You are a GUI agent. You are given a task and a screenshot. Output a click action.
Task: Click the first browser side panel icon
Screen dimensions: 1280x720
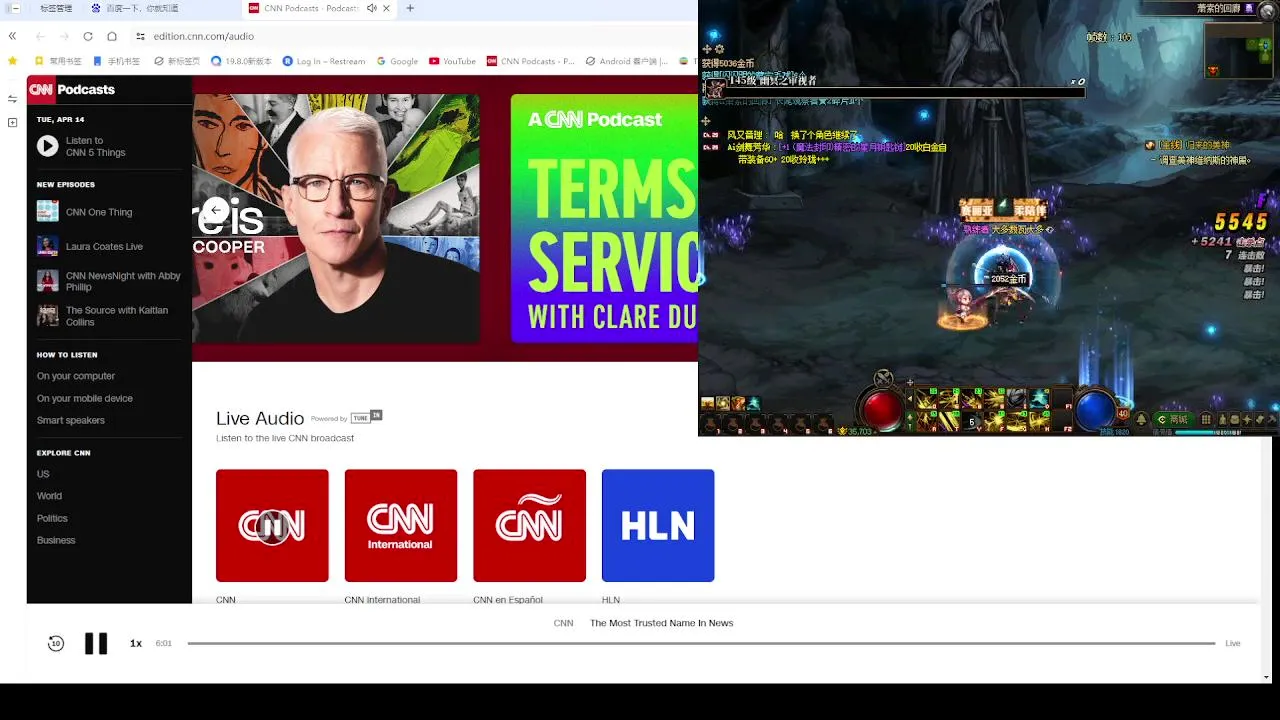click(x=12, y=98)
